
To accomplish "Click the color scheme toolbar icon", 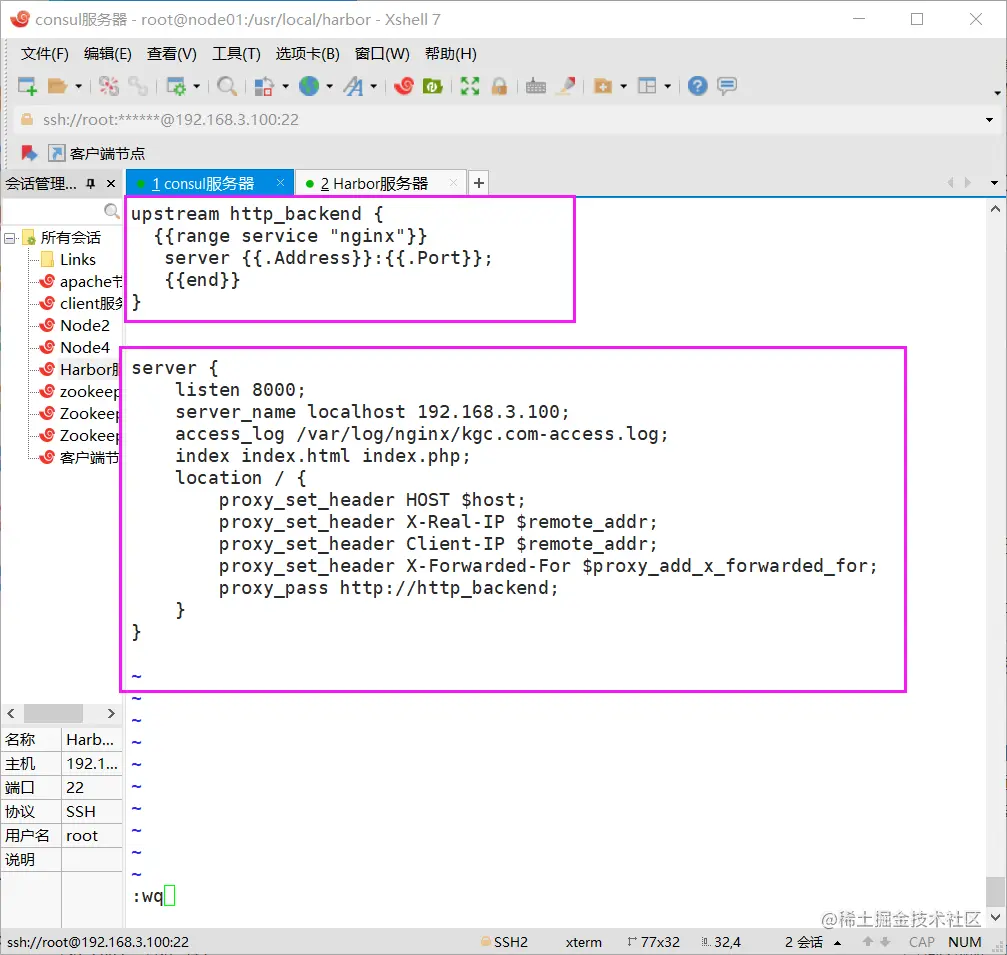I will 264,86.
